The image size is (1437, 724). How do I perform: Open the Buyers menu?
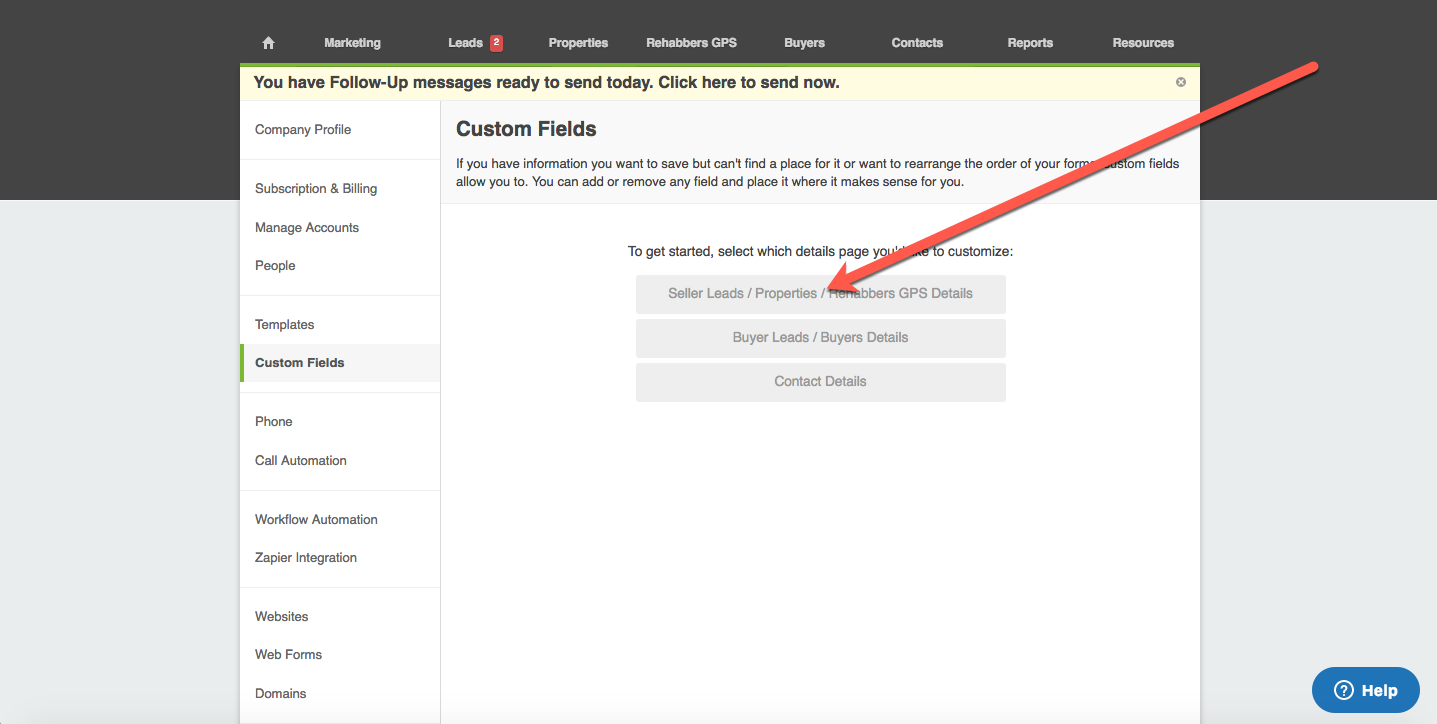[804, 43]
